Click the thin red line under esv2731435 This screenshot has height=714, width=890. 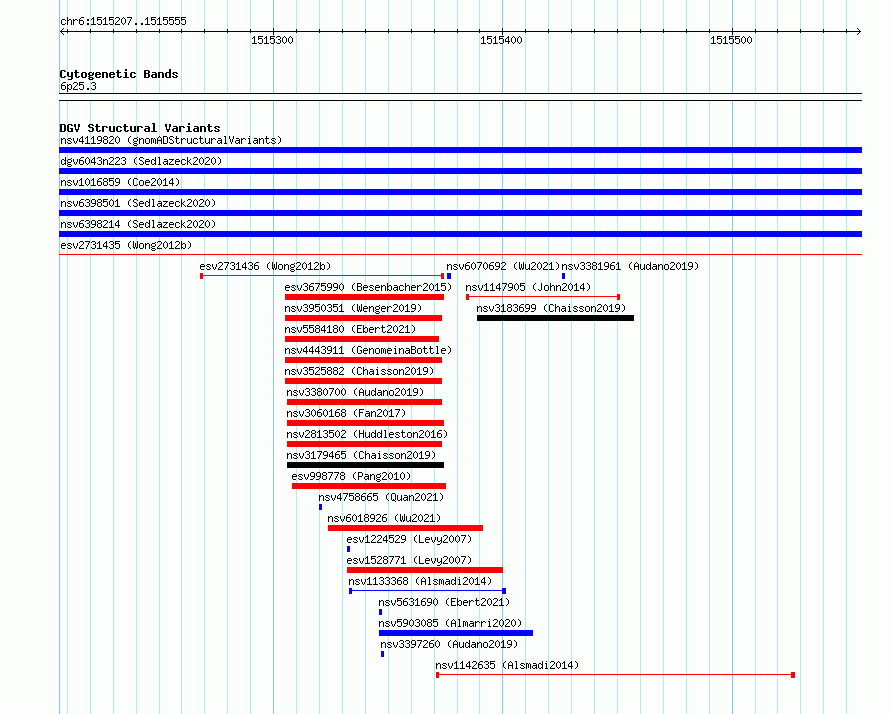point(460,254)
